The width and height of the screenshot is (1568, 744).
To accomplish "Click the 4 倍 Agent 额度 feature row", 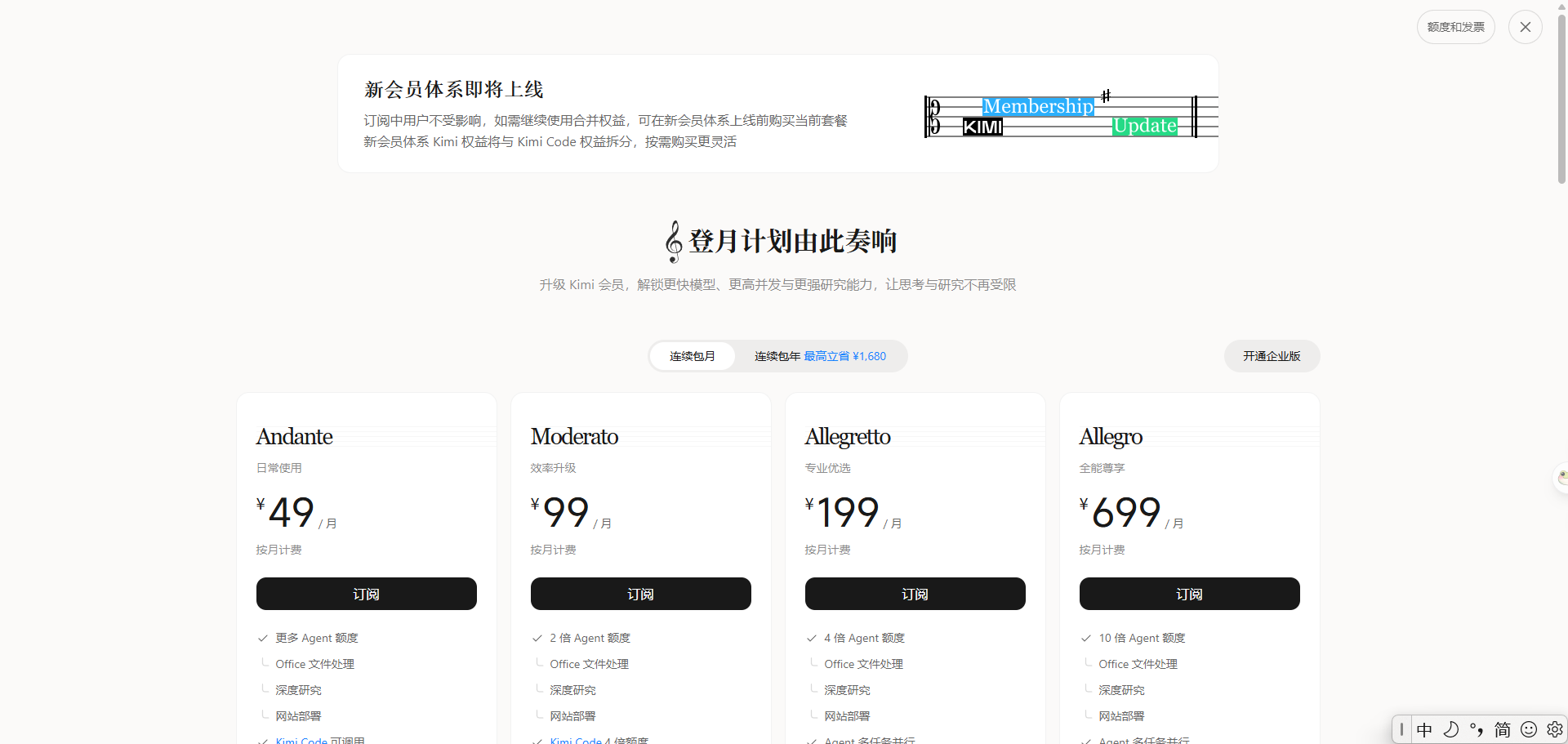I will 864,638.
